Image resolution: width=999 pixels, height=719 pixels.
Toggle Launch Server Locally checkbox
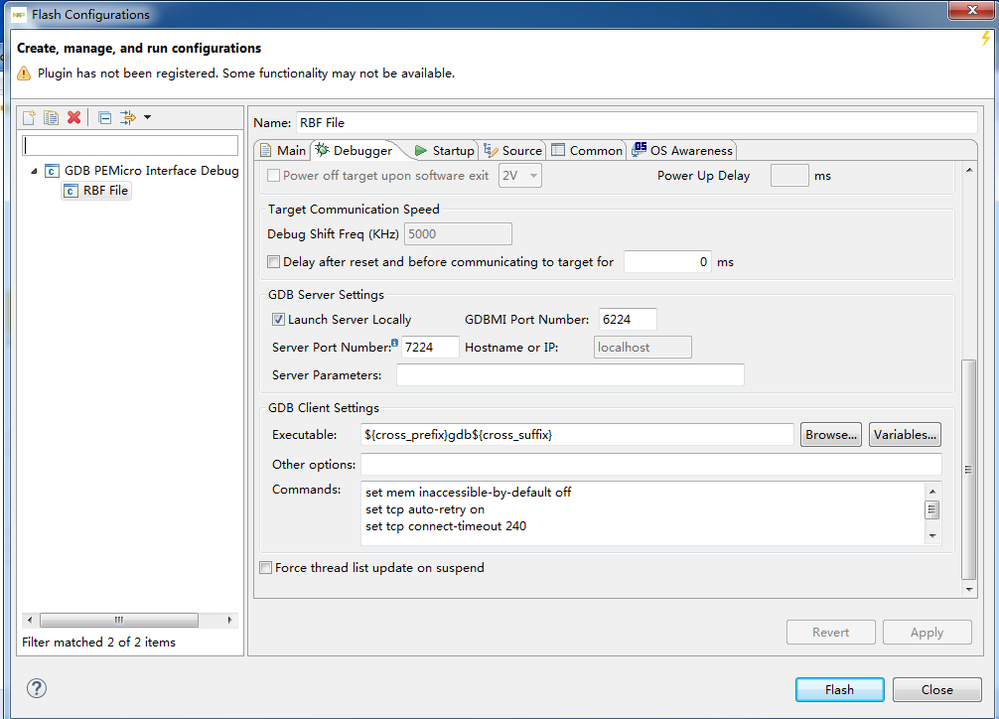[x=278, y=320]
